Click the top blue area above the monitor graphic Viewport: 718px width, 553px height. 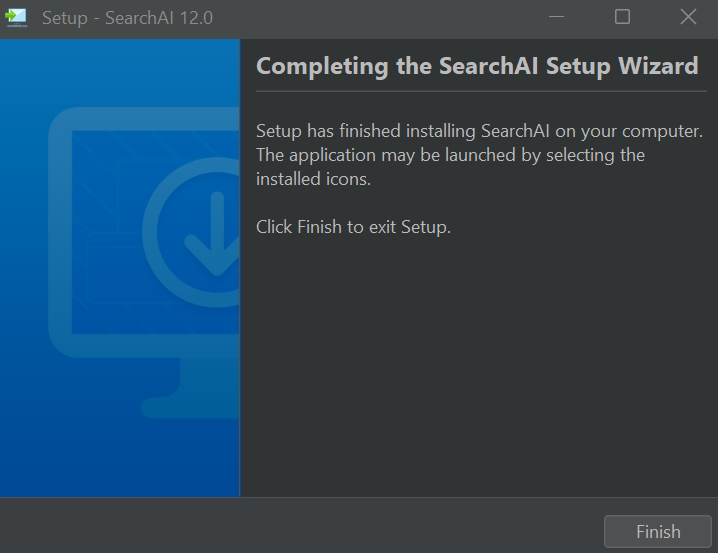[x=120, y=71]
